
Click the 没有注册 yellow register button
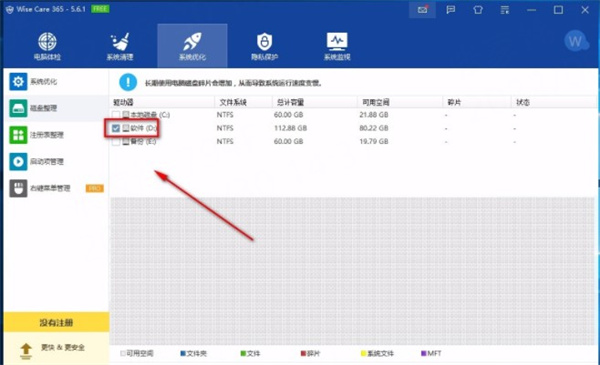coord(56,322)
